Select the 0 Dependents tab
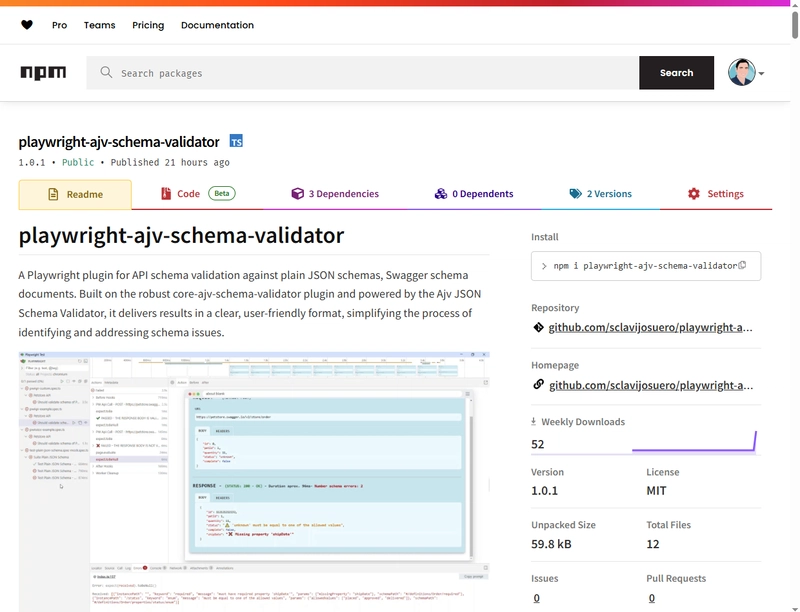Screen dimensions: 800x612 pyautogui.click(x=474, y=194)
